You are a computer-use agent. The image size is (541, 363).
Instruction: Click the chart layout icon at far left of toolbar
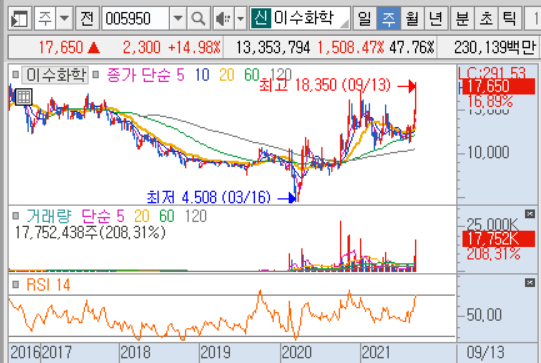19,18
